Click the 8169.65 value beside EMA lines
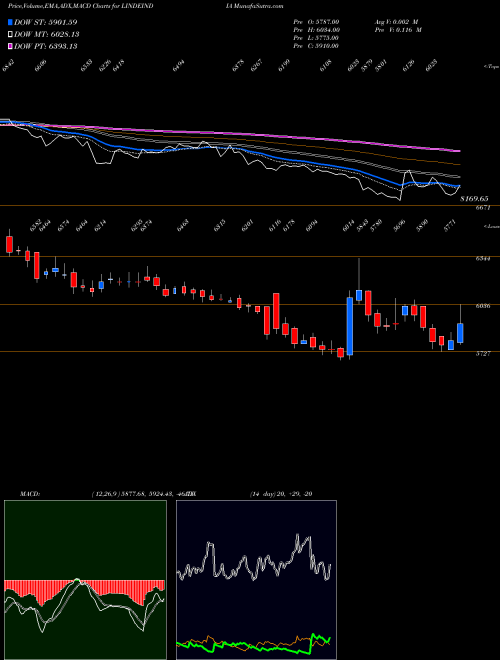This screenshot has width=500, height=660. tap(474, 198)
